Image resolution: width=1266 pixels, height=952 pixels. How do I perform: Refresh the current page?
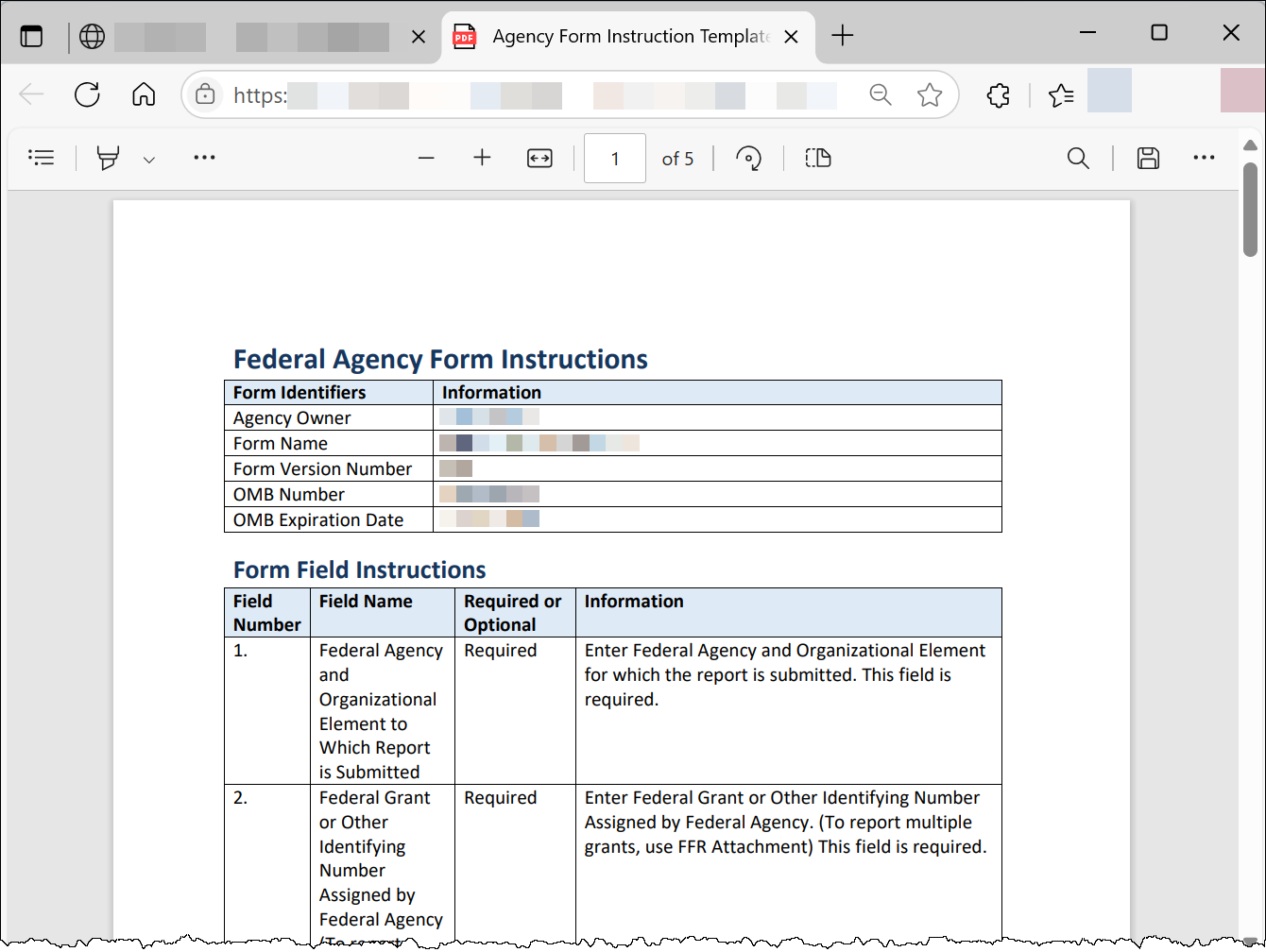87,94
